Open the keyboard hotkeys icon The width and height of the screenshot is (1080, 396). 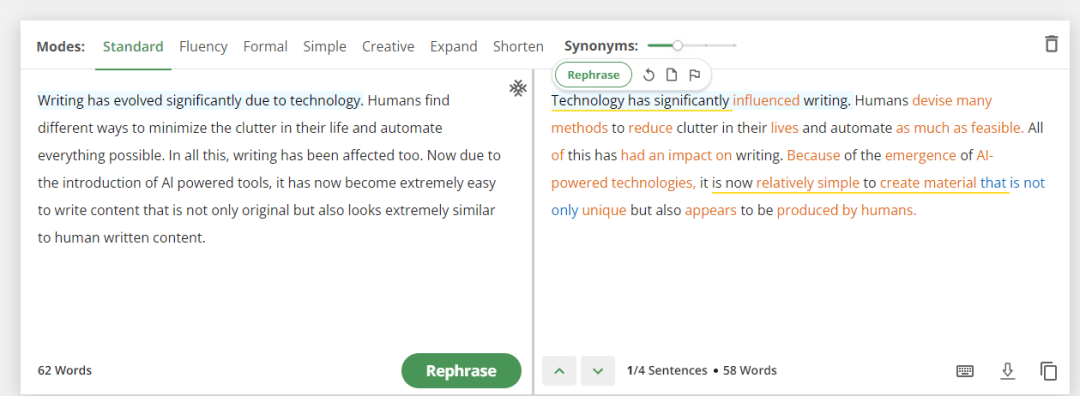[x=965, y=371]
